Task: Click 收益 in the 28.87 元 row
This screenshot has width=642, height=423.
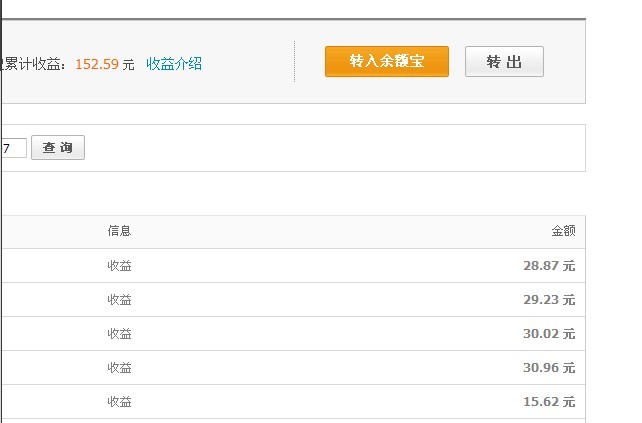Action: [x=120, y=266]
